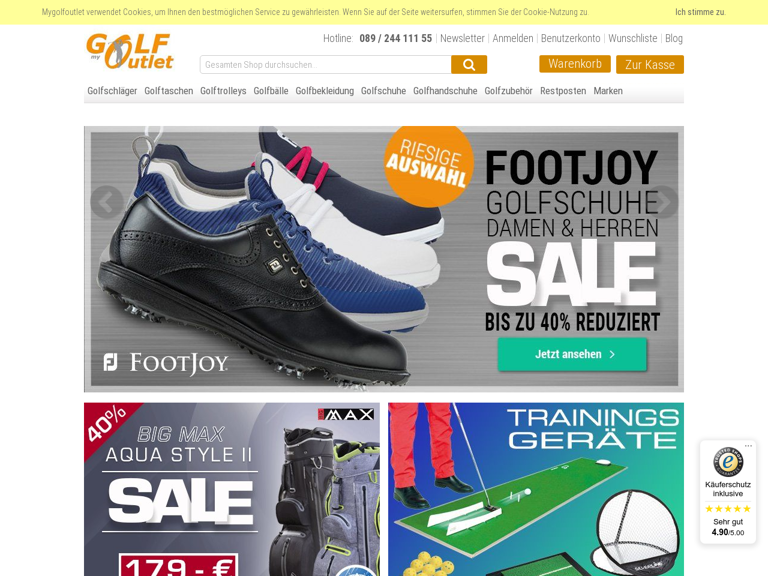Open Trusted Shops badge seal

point(728,462)
